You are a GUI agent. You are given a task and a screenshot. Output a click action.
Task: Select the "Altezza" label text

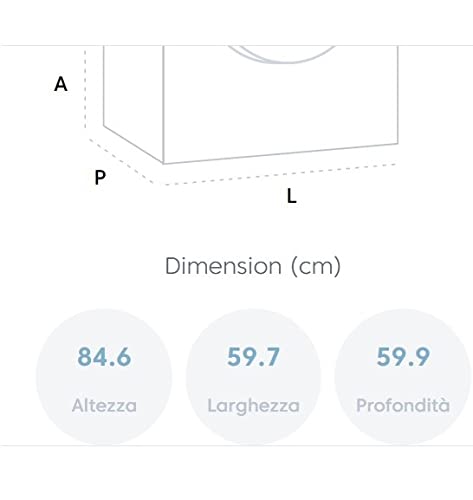pos(104,406)
